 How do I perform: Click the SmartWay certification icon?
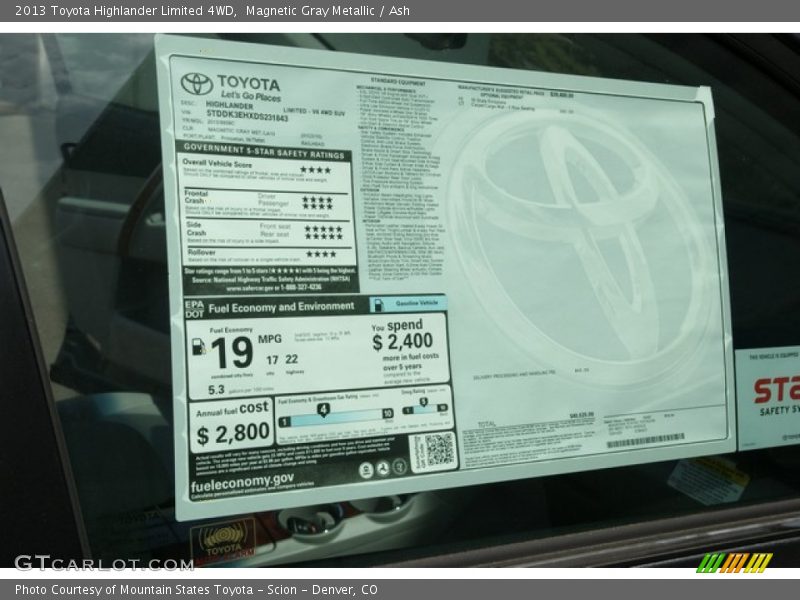coord(364,469)
